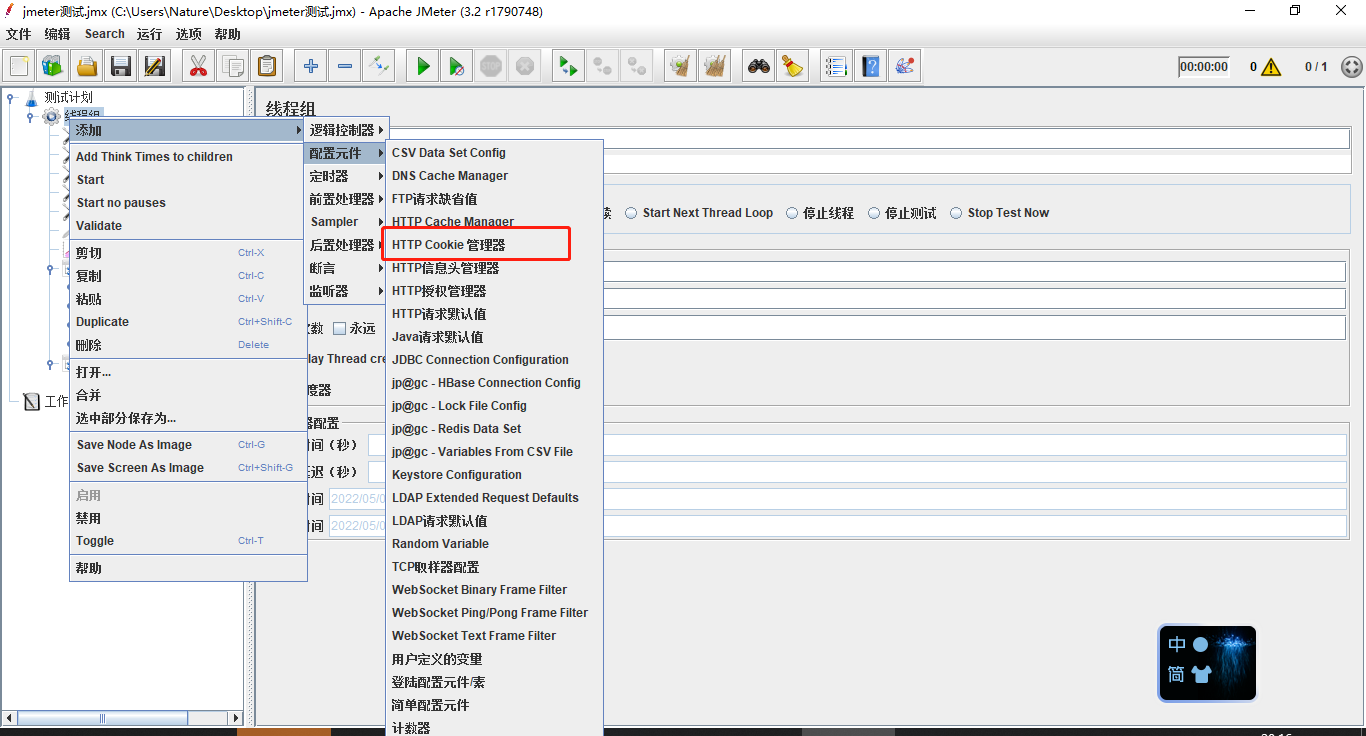Open the Templates toolbar icon
The height and width of the screenshot is (736, 1366).
[x=53, y=67]
